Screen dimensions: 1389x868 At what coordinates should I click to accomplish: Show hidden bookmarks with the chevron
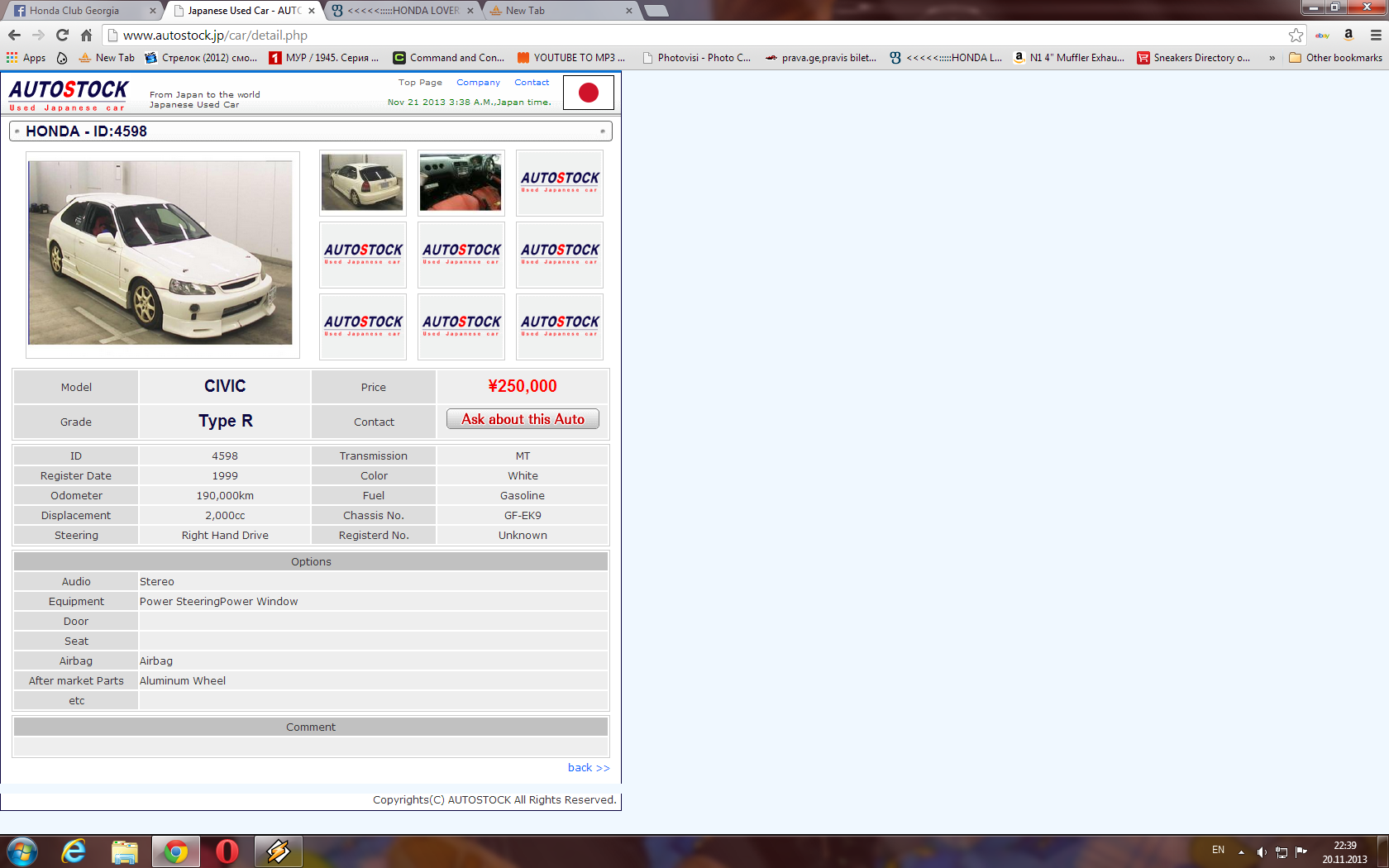(1272, 58)
